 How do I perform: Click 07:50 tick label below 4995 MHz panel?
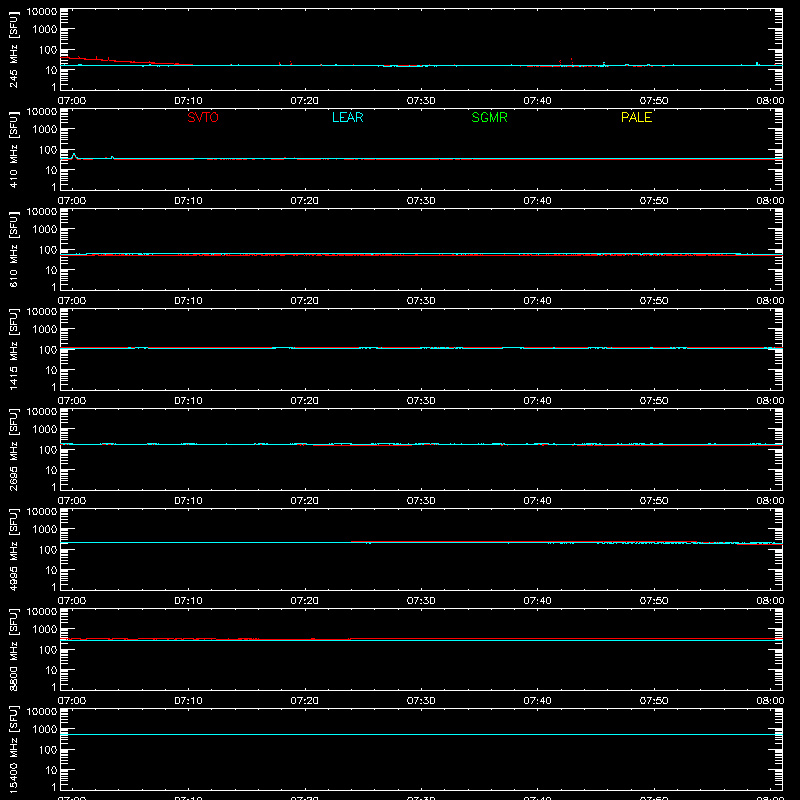[x=654, y=601]
